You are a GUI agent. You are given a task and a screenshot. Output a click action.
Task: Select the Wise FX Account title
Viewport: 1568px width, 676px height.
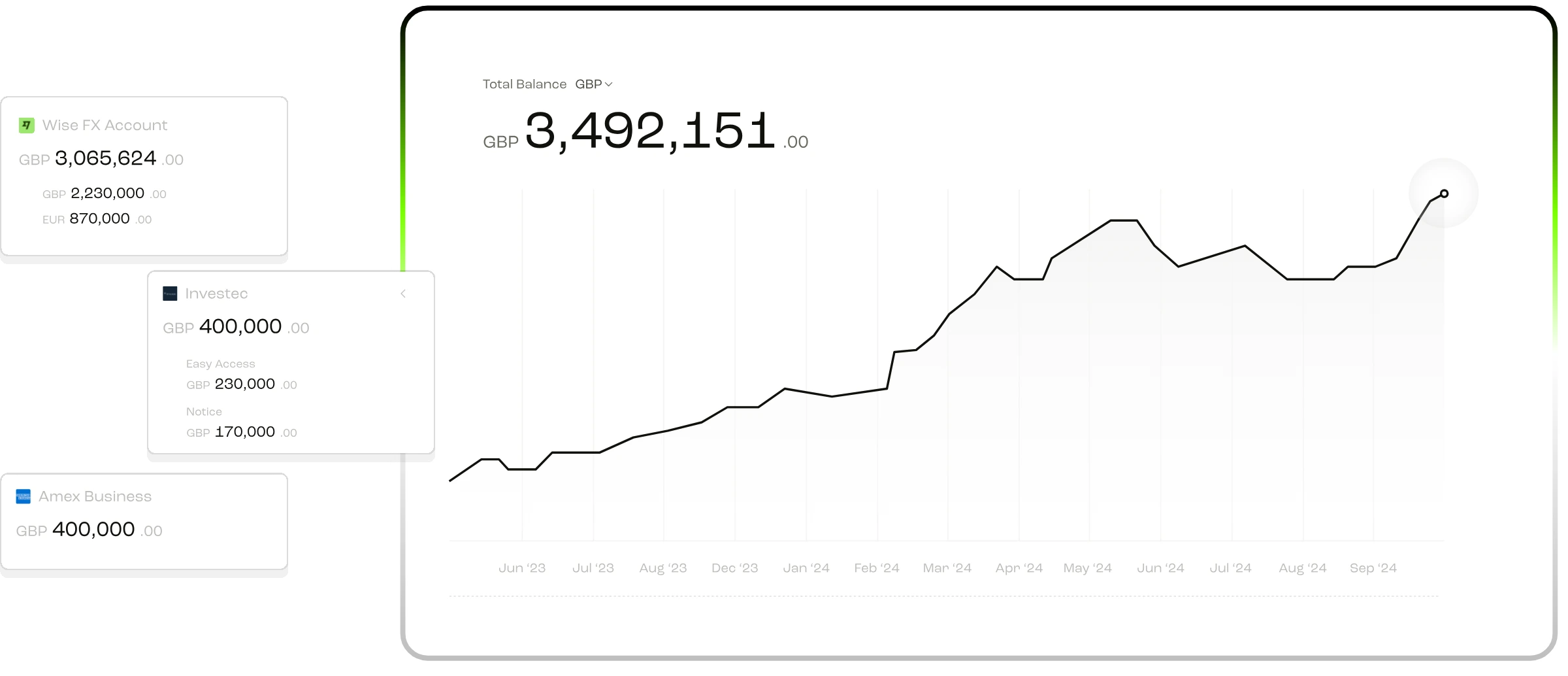(x=105, y=126)
